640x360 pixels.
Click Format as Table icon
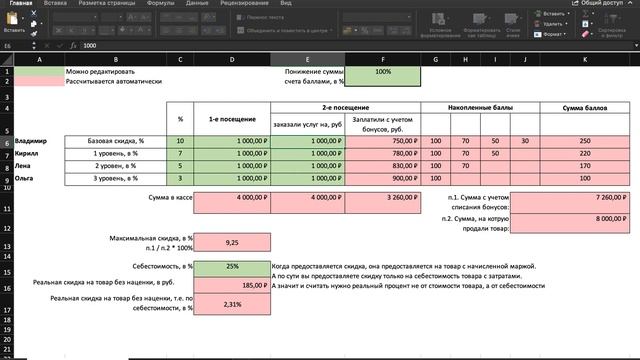pos(480,19)
